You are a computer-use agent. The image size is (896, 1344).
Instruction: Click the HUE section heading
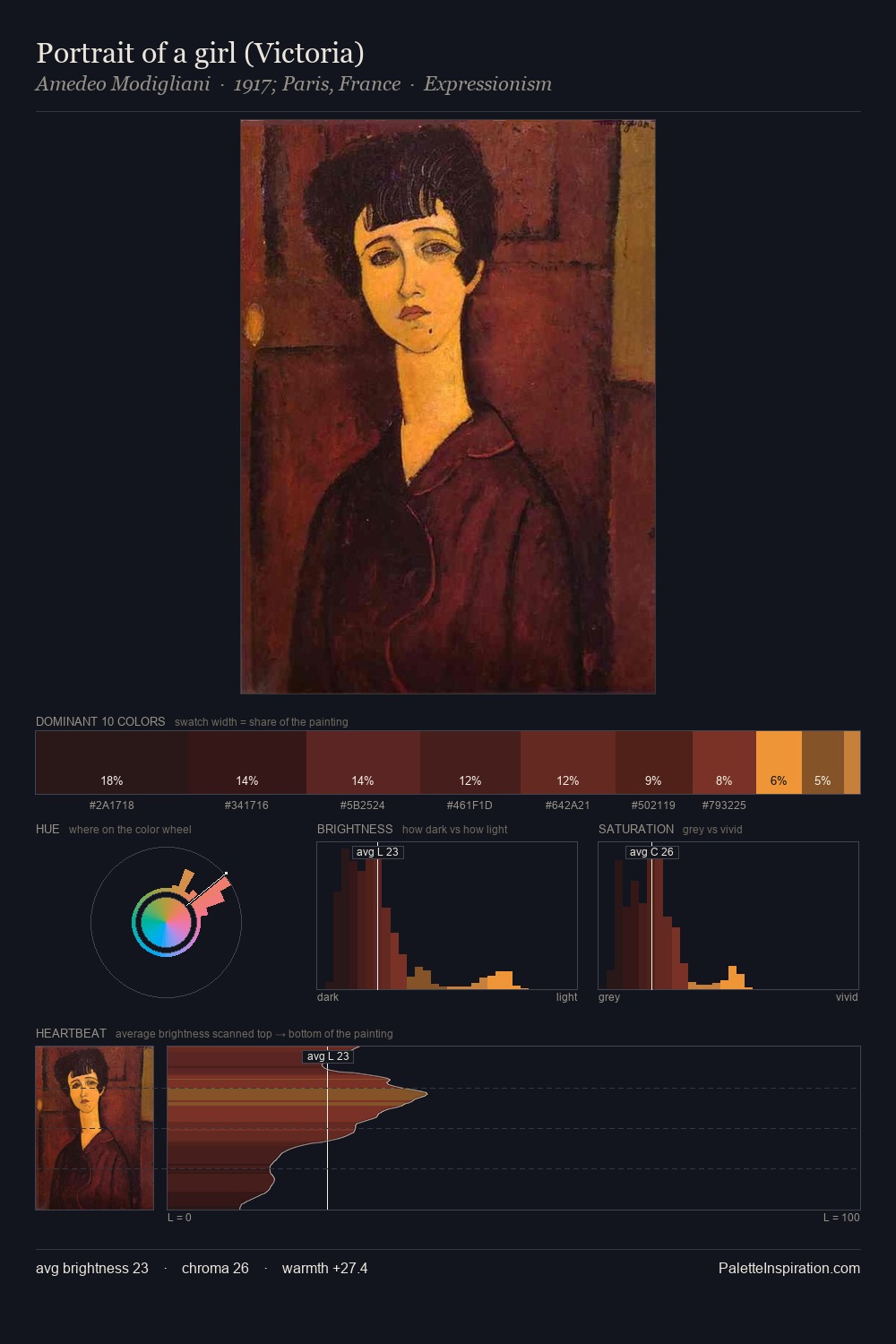(x=47, y=829)
